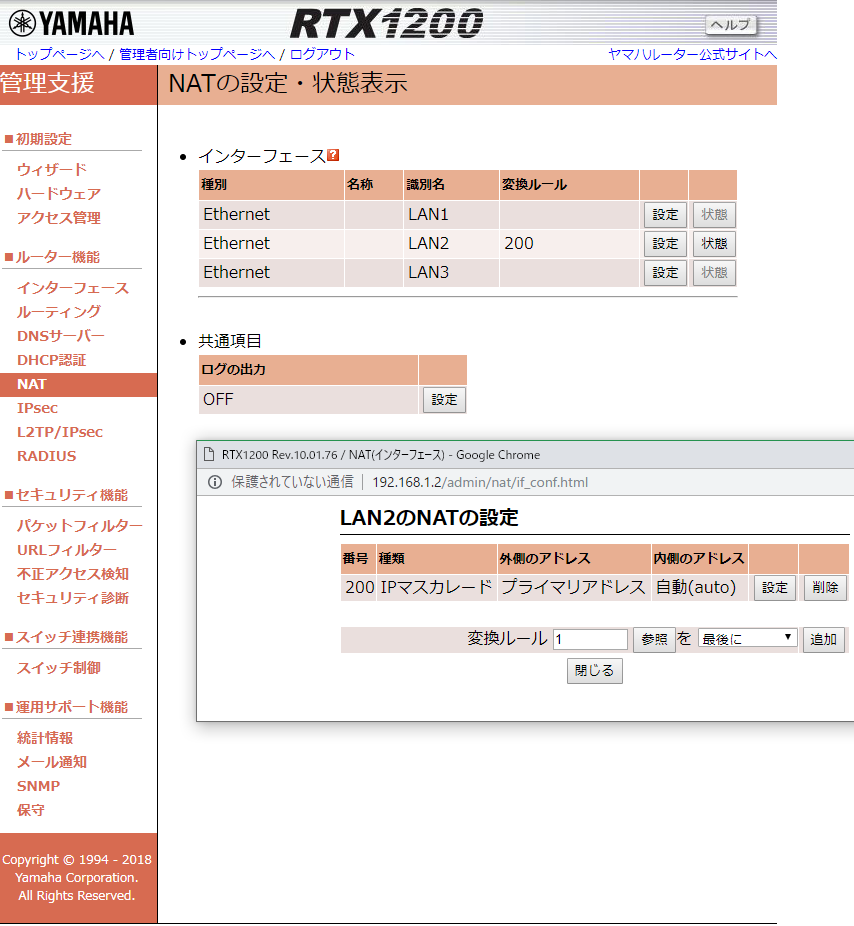
Task: Click the ログアウト link
Action: point(322,54)
